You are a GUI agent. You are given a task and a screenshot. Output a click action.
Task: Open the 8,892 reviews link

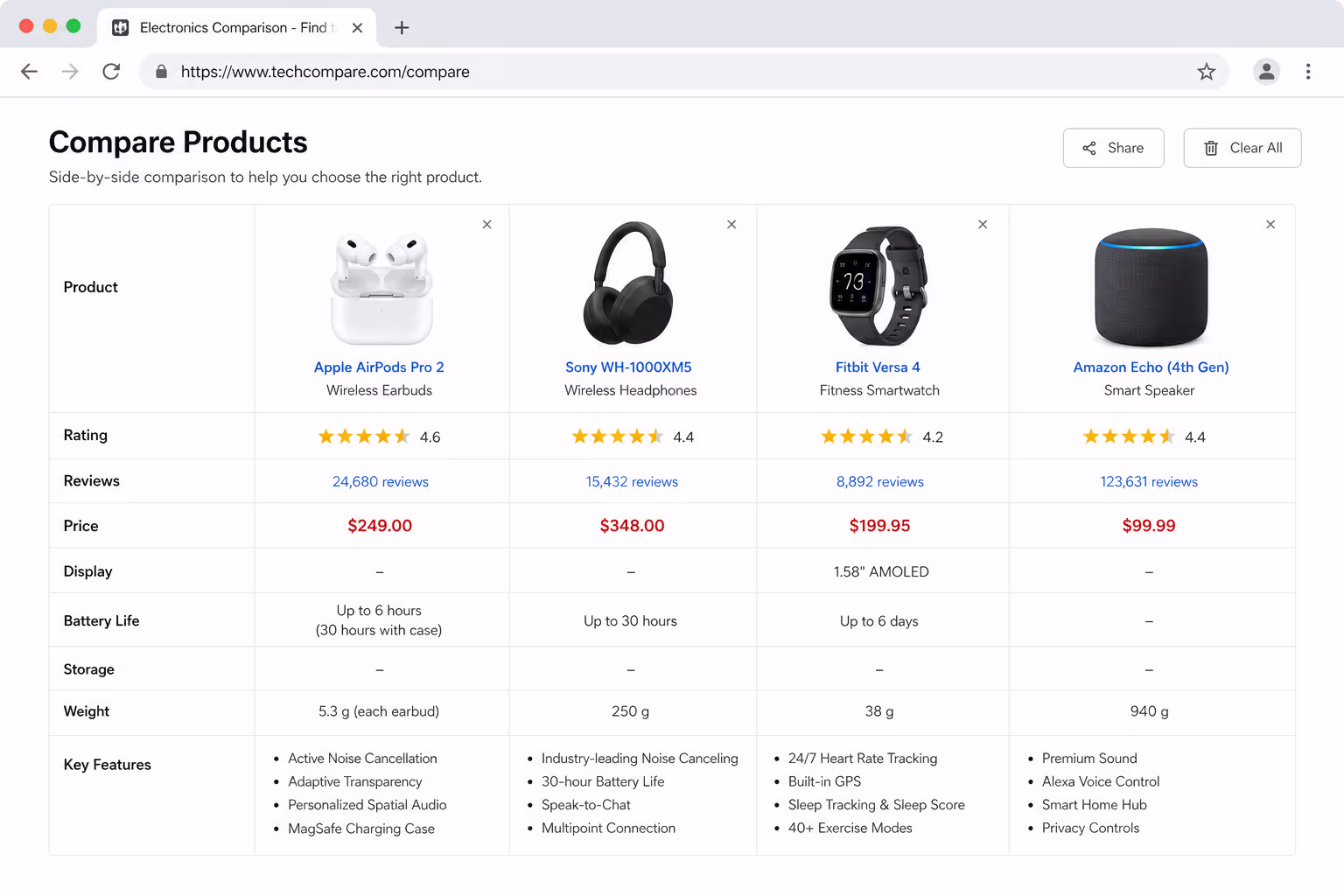(x=880, y=482)
